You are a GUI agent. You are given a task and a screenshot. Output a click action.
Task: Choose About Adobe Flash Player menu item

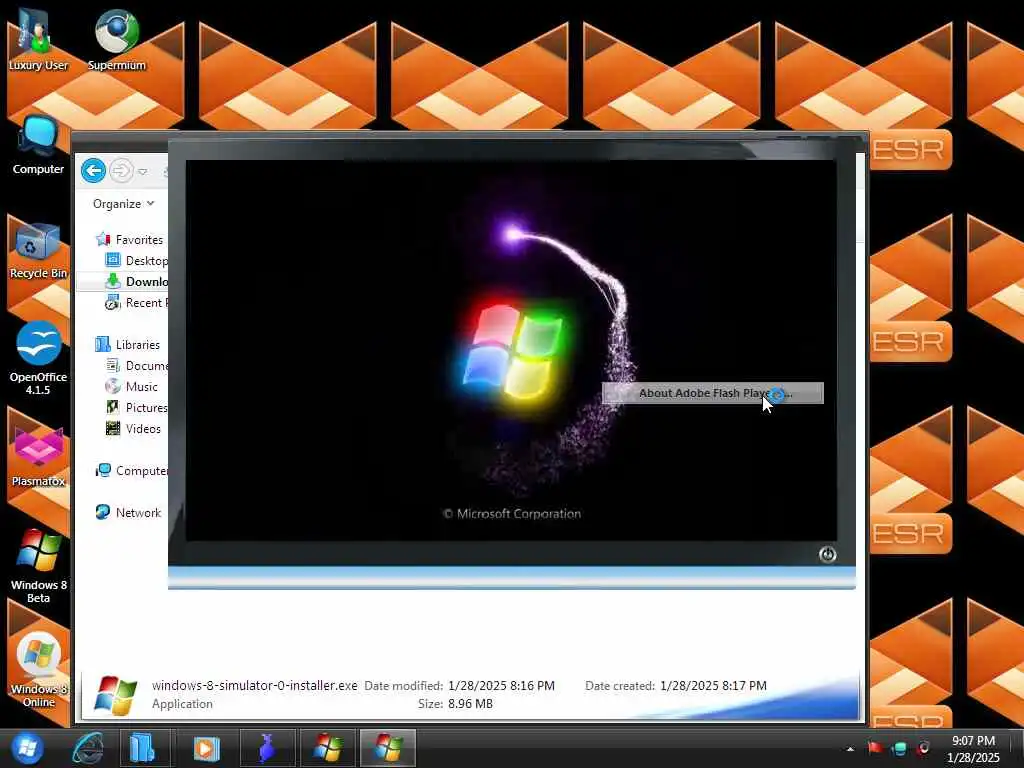(x=712, y=393)
